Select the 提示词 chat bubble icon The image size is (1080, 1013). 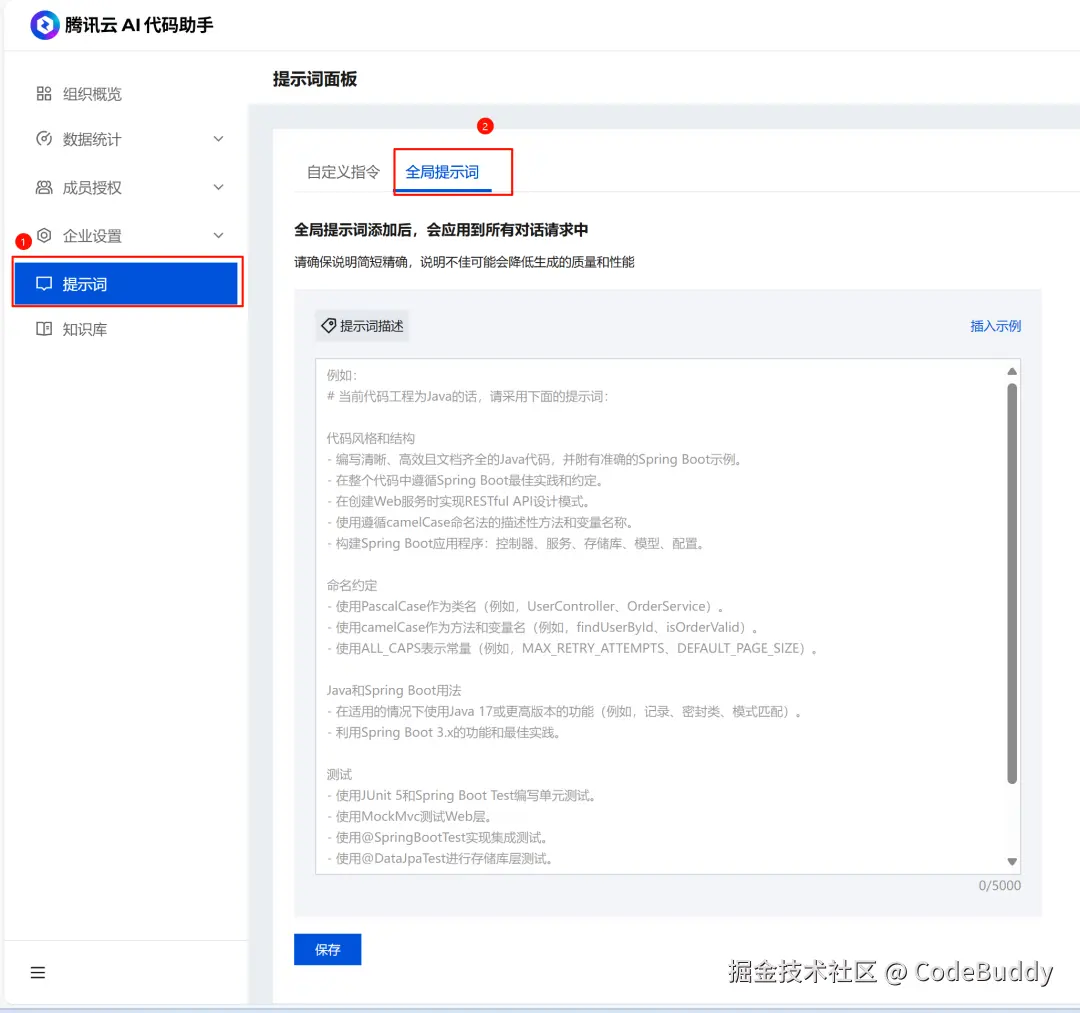44,283
